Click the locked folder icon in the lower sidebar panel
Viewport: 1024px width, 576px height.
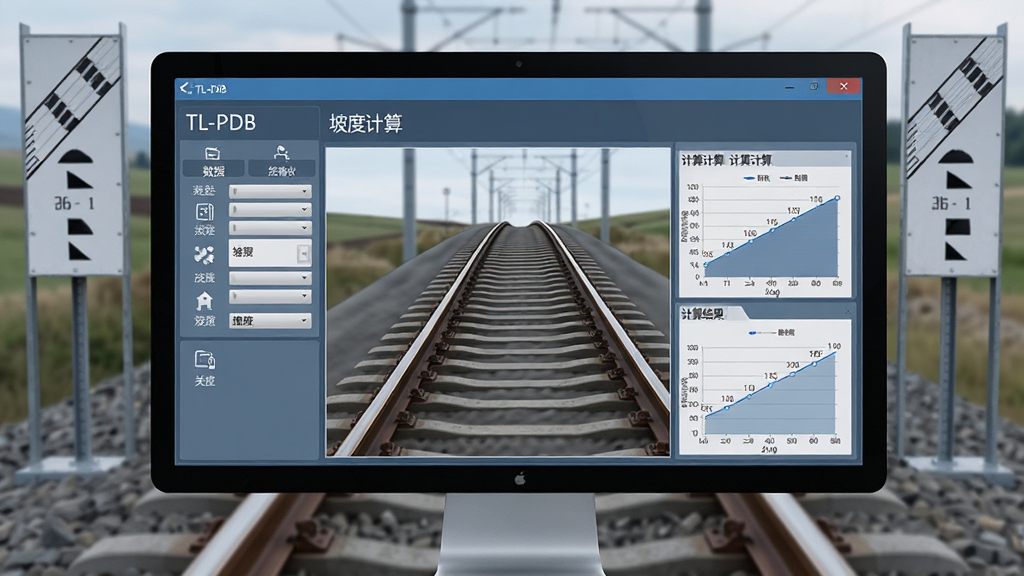(204, 359)
